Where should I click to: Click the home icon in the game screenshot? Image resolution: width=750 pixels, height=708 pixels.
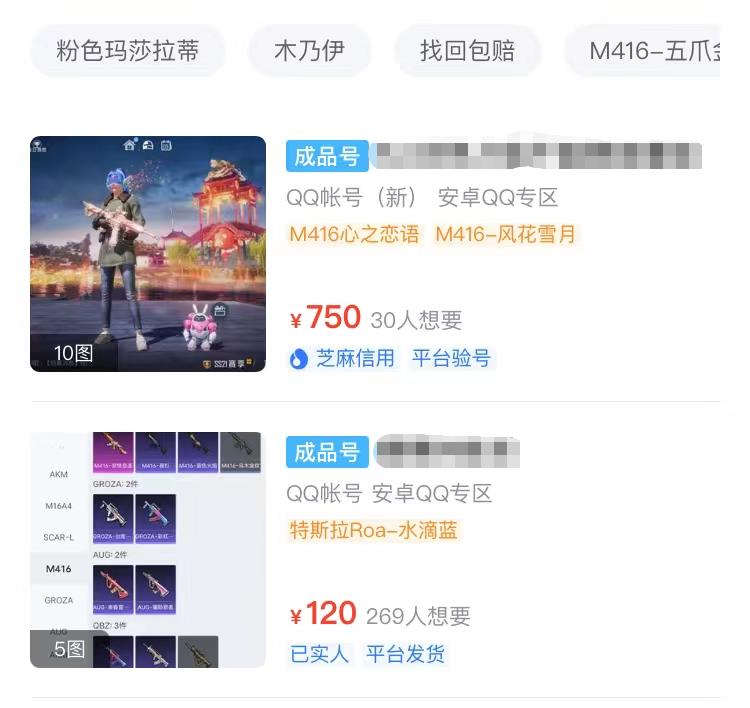tap(129, 144)
